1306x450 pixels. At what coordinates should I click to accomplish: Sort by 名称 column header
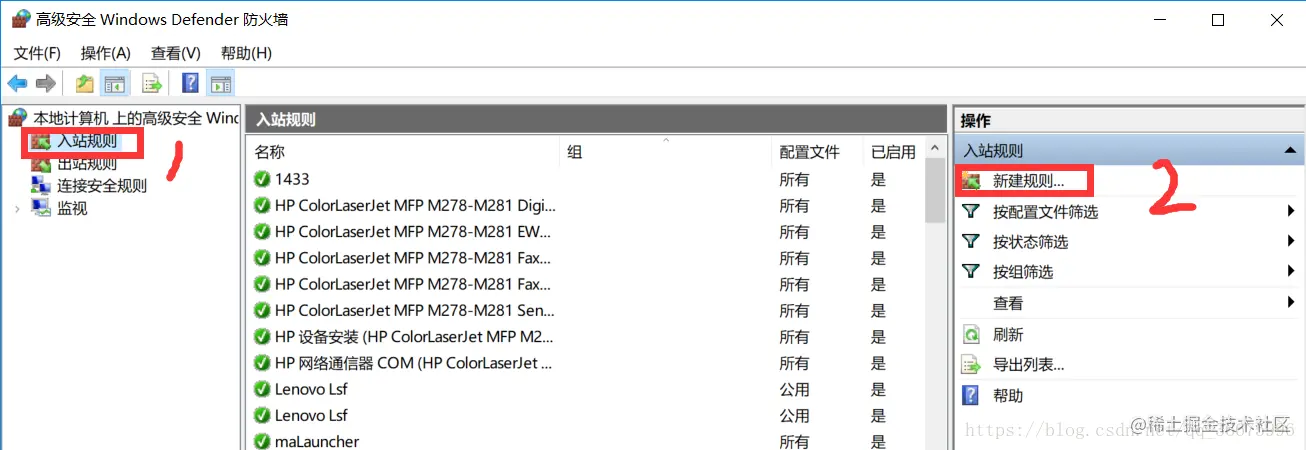coord(403,152)
